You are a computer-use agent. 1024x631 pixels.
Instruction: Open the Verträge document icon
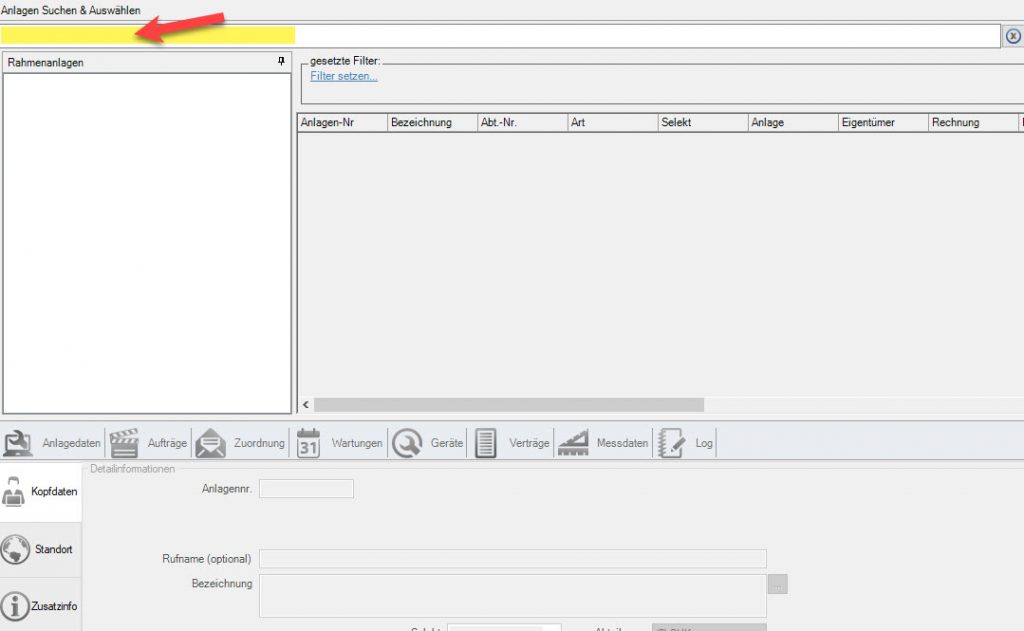pos(485,443)
